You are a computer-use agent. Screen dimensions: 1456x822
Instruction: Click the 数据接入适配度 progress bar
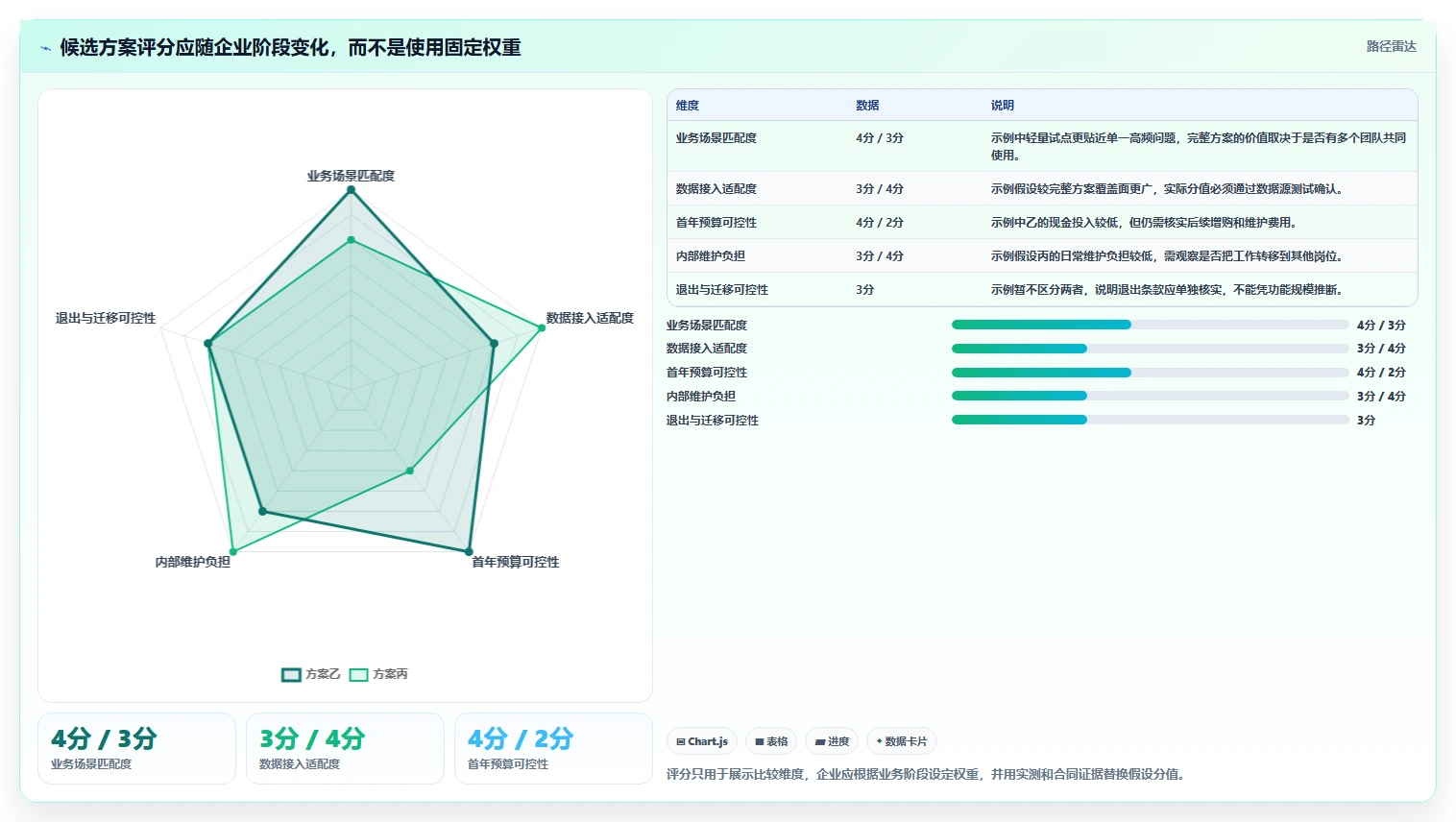(x=1150, y=349)
